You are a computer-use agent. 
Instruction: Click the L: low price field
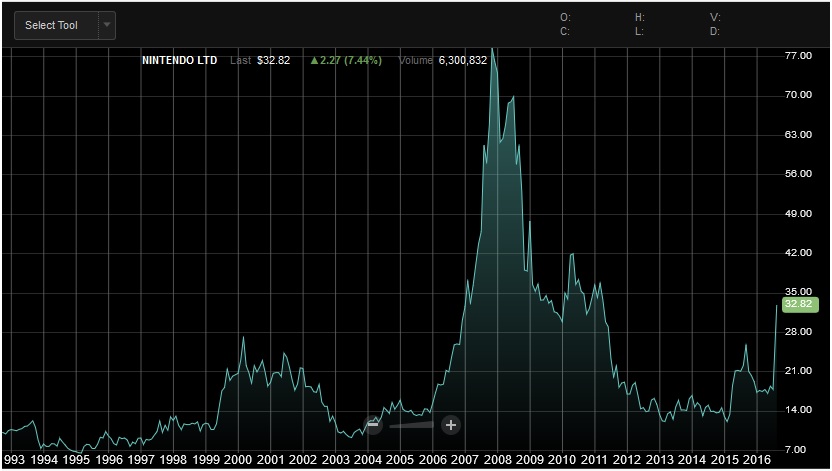(x=639, y=31)
